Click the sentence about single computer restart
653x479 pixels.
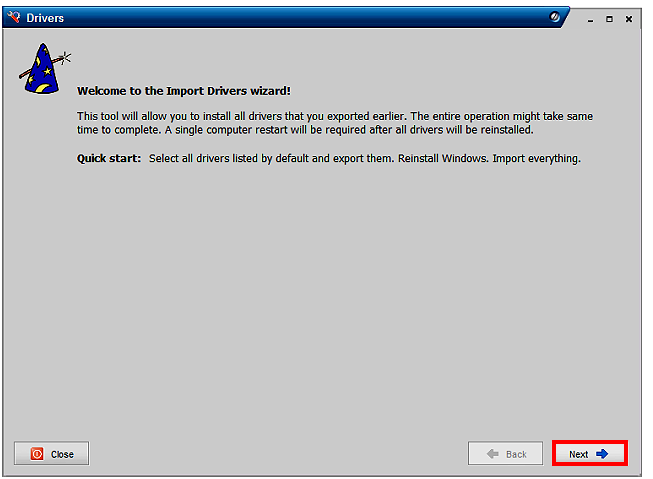coord(349,130)
